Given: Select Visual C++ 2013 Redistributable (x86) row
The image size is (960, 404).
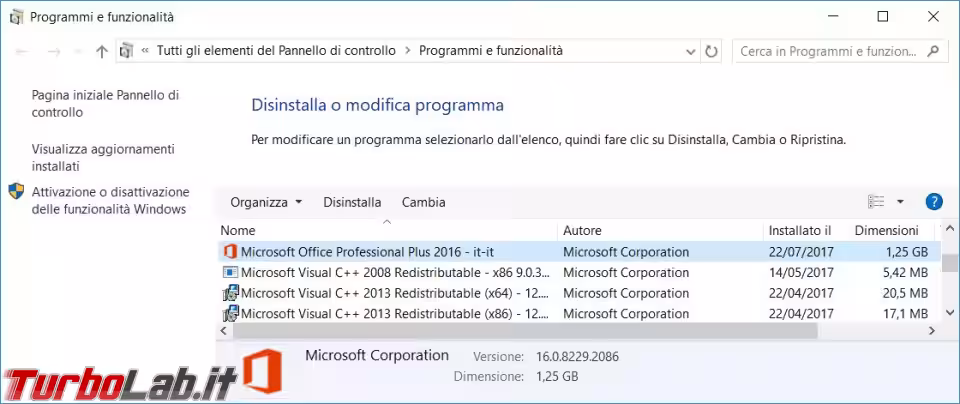Looking at the screenshot, I should (579, 314).
